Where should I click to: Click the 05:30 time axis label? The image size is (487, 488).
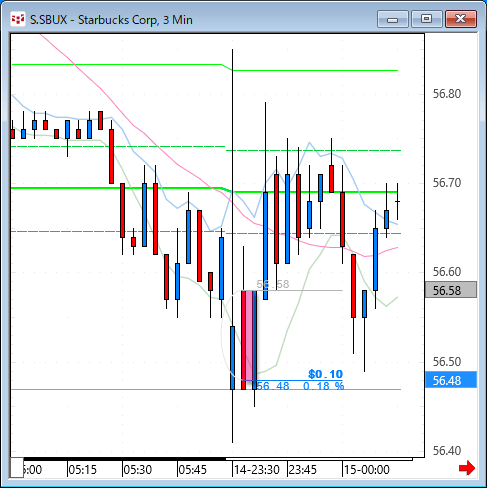[138, 470]
